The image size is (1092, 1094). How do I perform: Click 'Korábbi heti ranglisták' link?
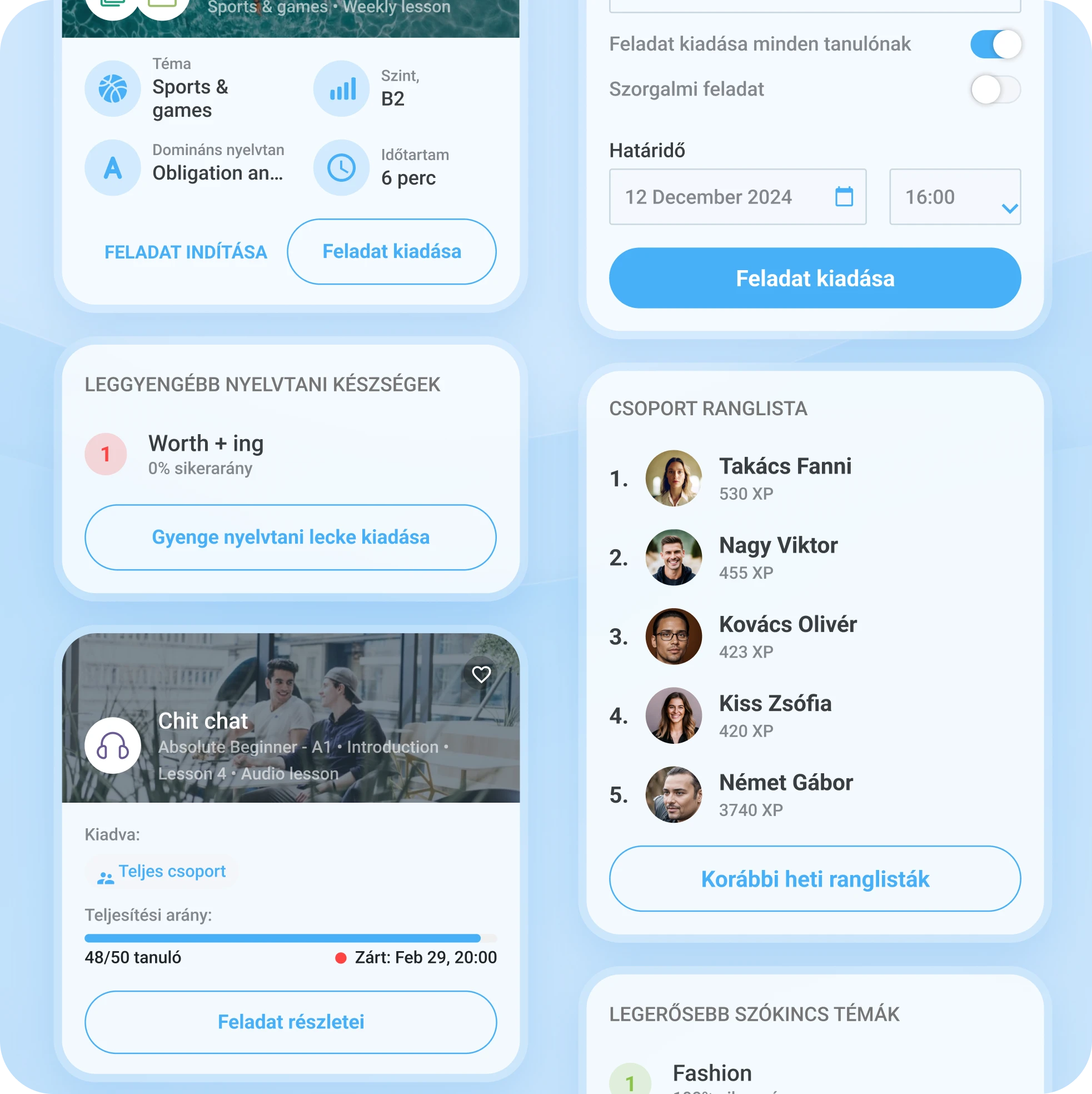click(815, 879)
